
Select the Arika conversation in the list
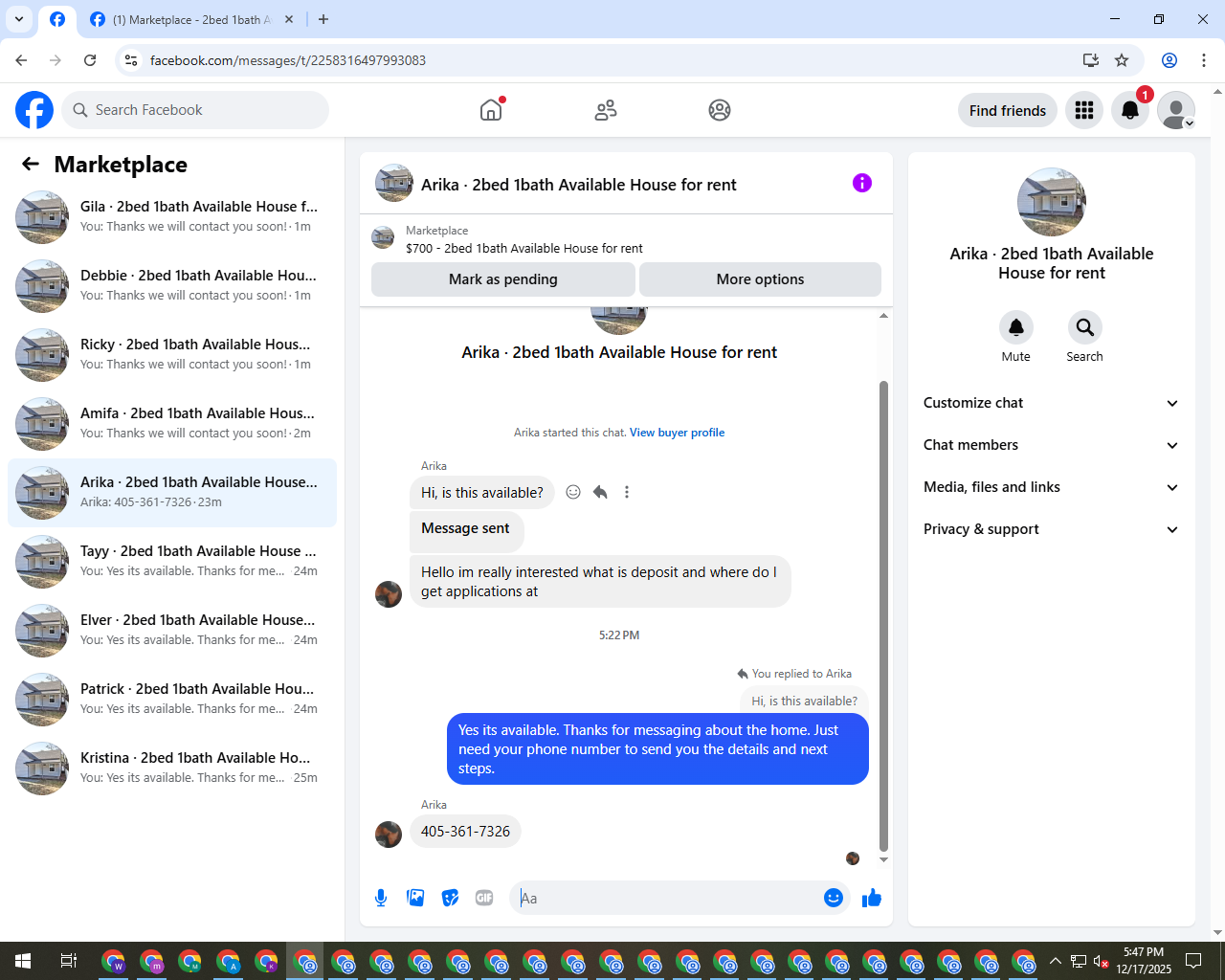point(172,493)
